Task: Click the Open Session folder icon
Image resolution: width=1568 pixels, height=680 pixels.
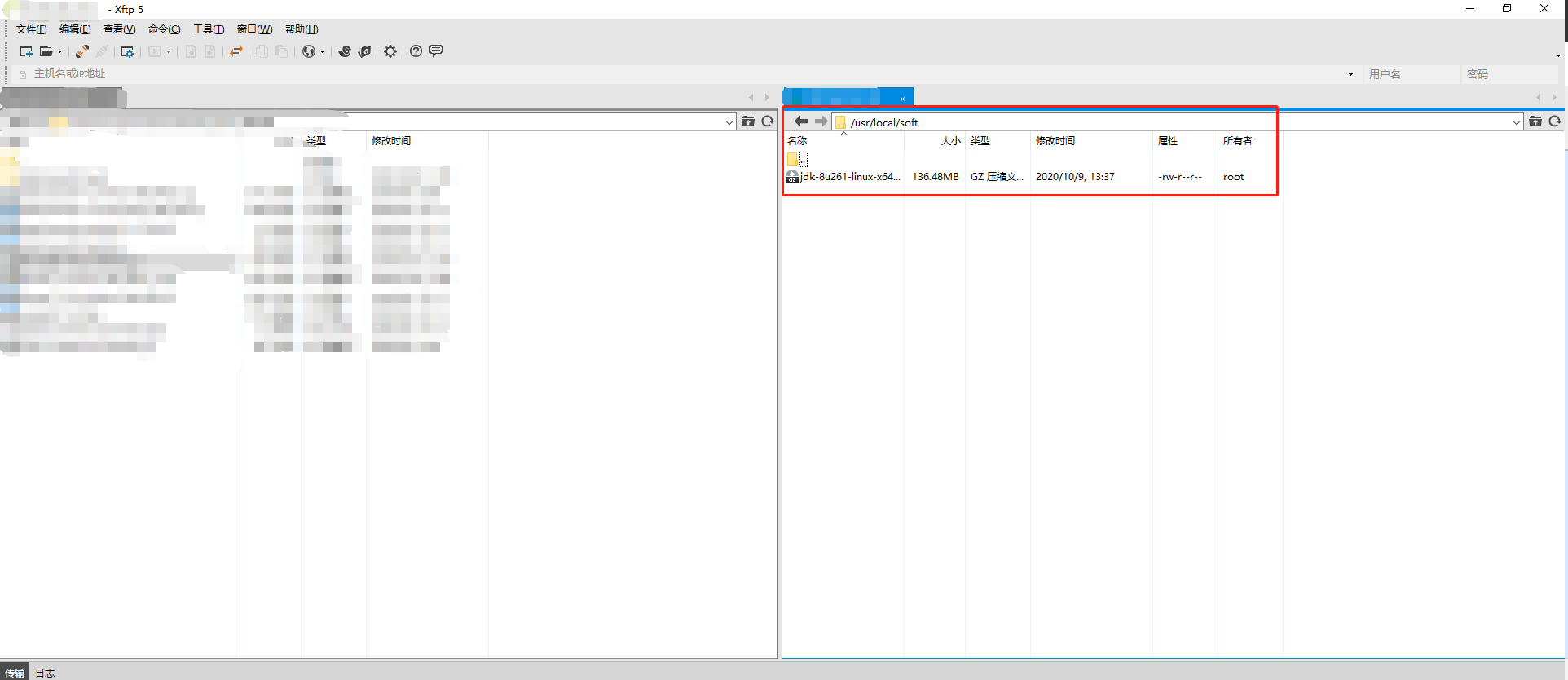Action: click(x=46, y=51)
